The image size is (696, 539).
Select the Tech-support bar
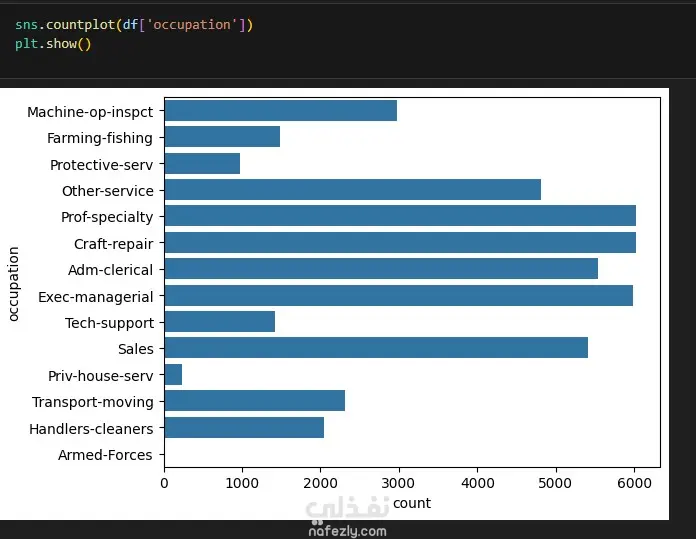(219, 322)
